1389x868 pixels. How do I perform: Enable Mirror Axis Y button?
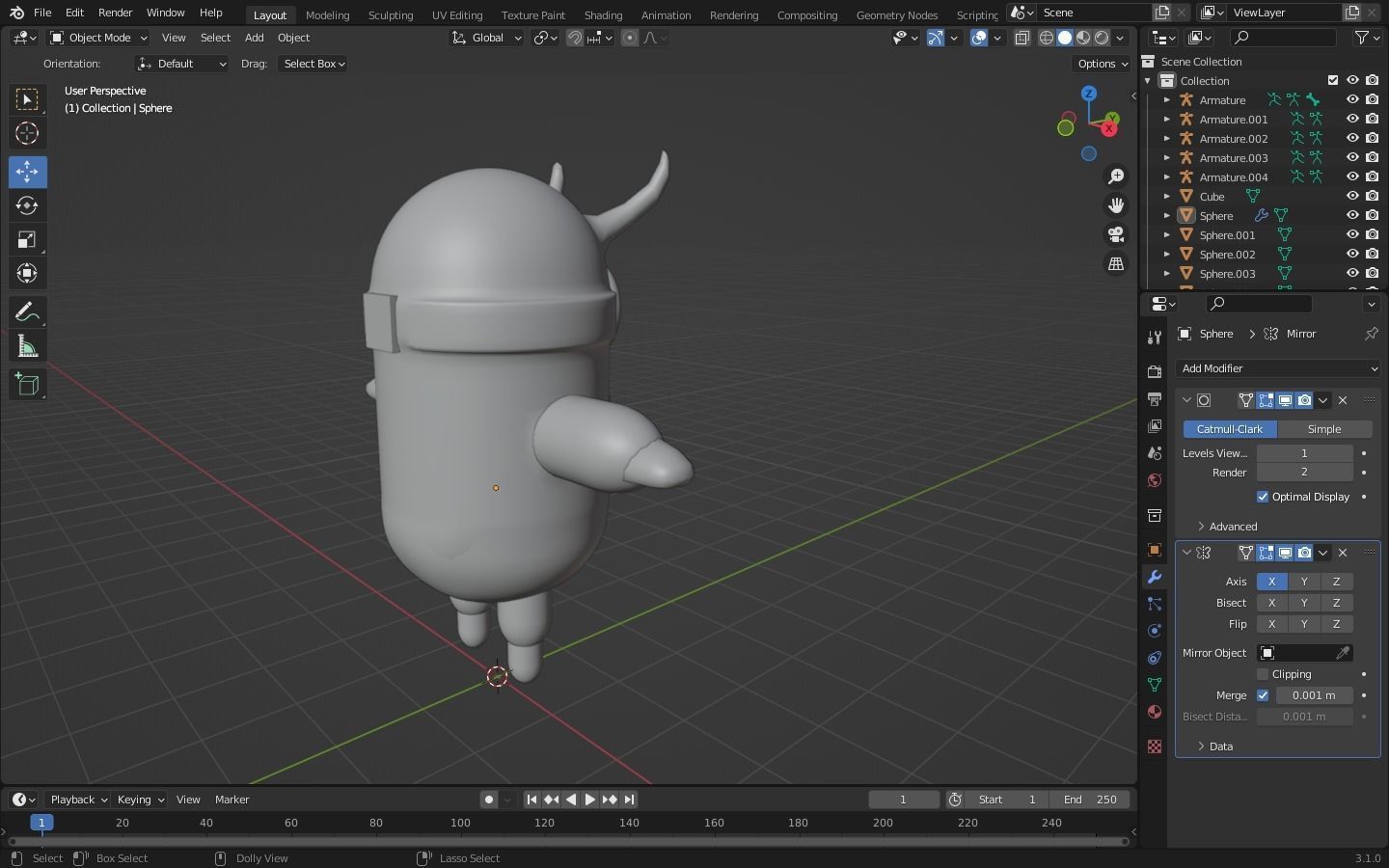pos(1304,582)
